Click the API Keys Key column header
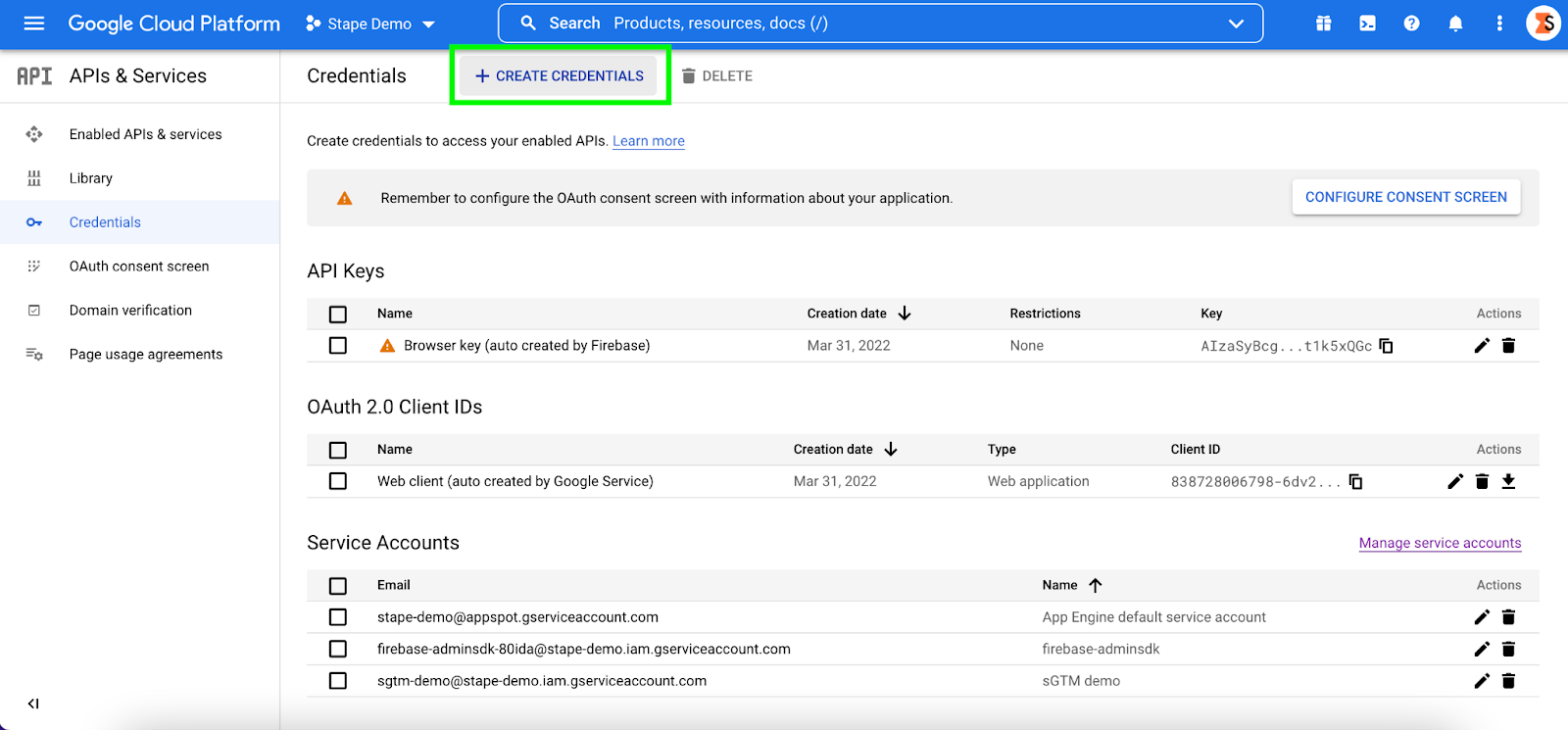The width and height of the screenshot is (1568, 730). pyautogui.click(x=1211, y=314)
